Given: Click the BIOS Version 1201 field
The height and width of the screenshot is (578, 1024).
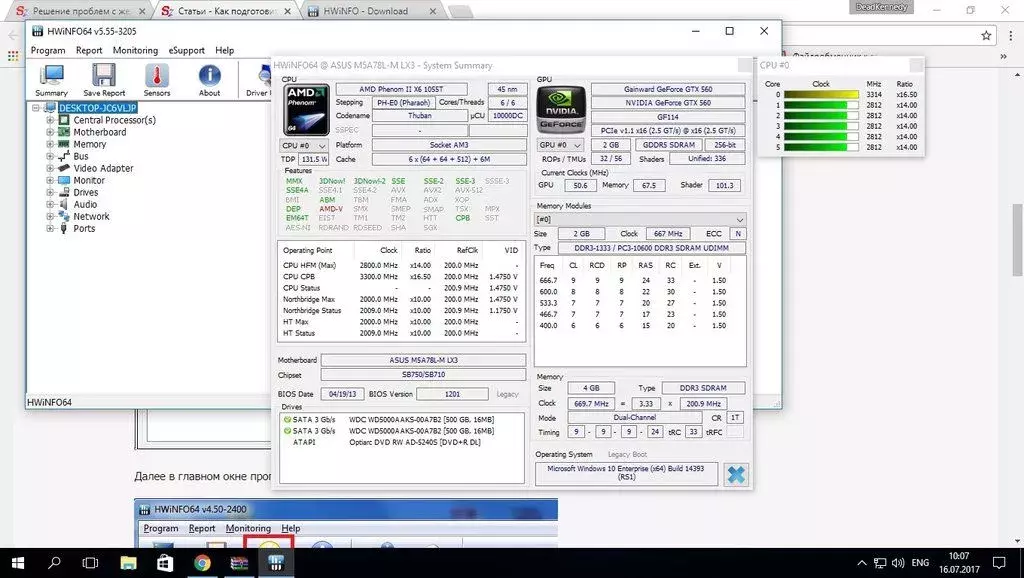Looking at the screenshot, I should (x=452, y=394).
